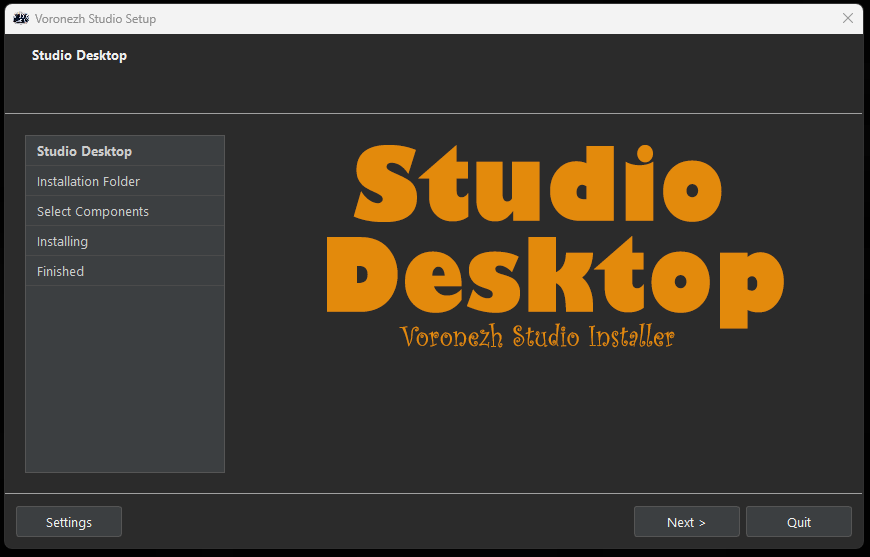Click the Voronezh Studio Setup title text
Image resolution: width=870 pixels, height=557 pixels.
(x=95, y=19)
